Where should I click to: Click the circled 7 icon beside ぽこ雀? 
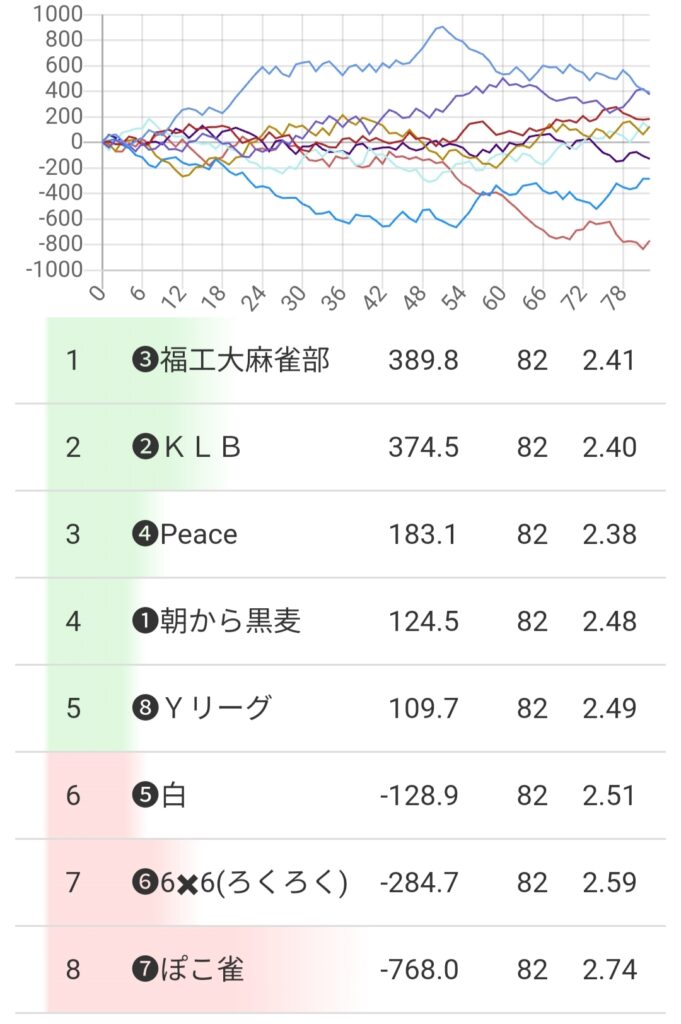point(144,969)
